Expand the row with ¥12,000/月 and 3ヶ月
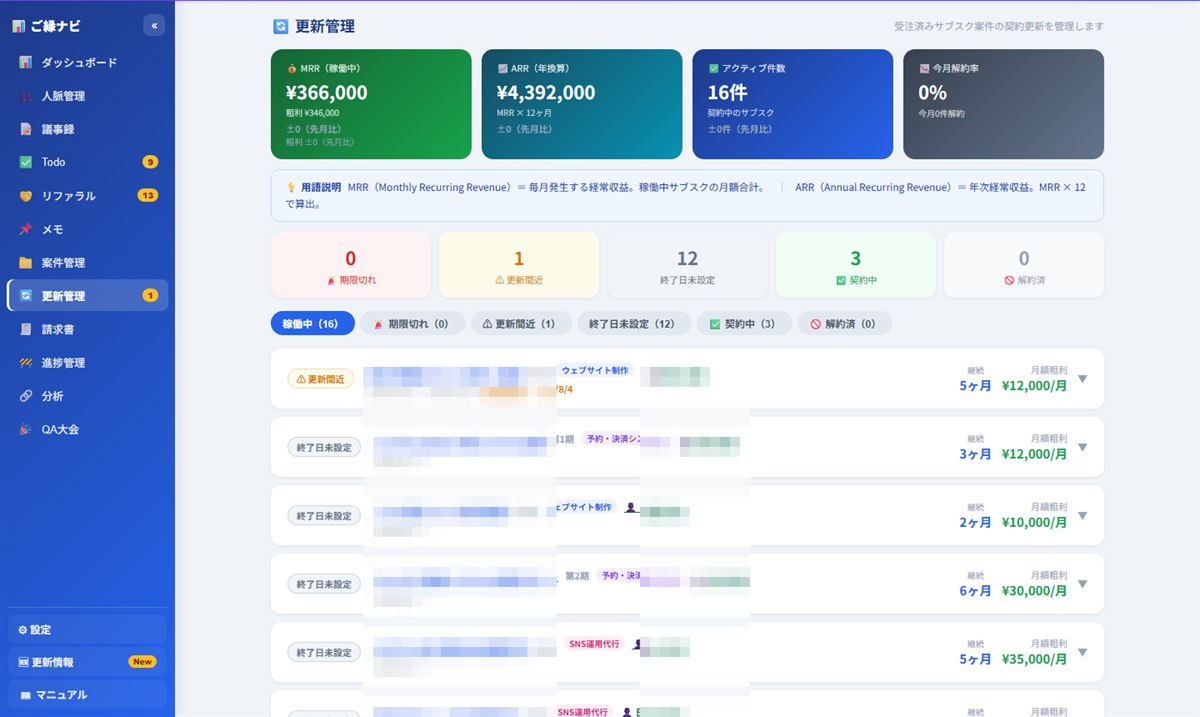Viewport: 1200px width, 717px height. (x=1082, y=447)
